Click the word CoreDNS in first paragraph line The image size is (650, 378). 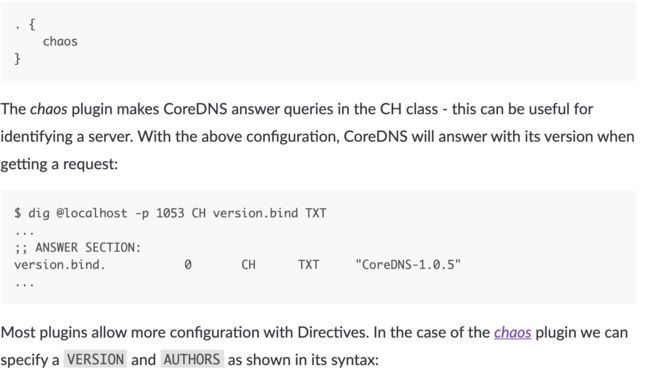click(x=195, y=109)
